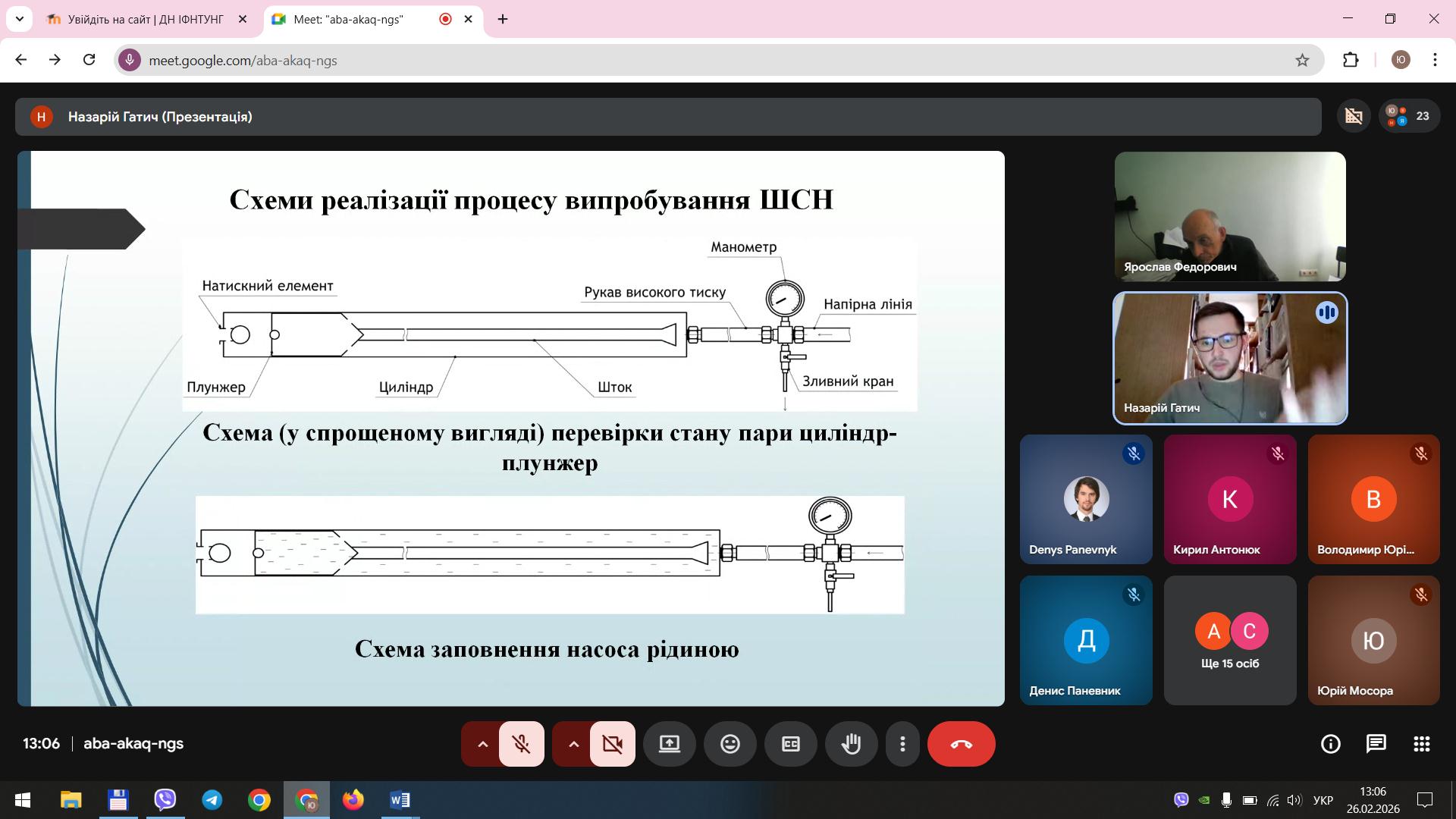Toggle the participant tiles visibility icon
Screen dimensions: 1456x819
click(1354, 116)
